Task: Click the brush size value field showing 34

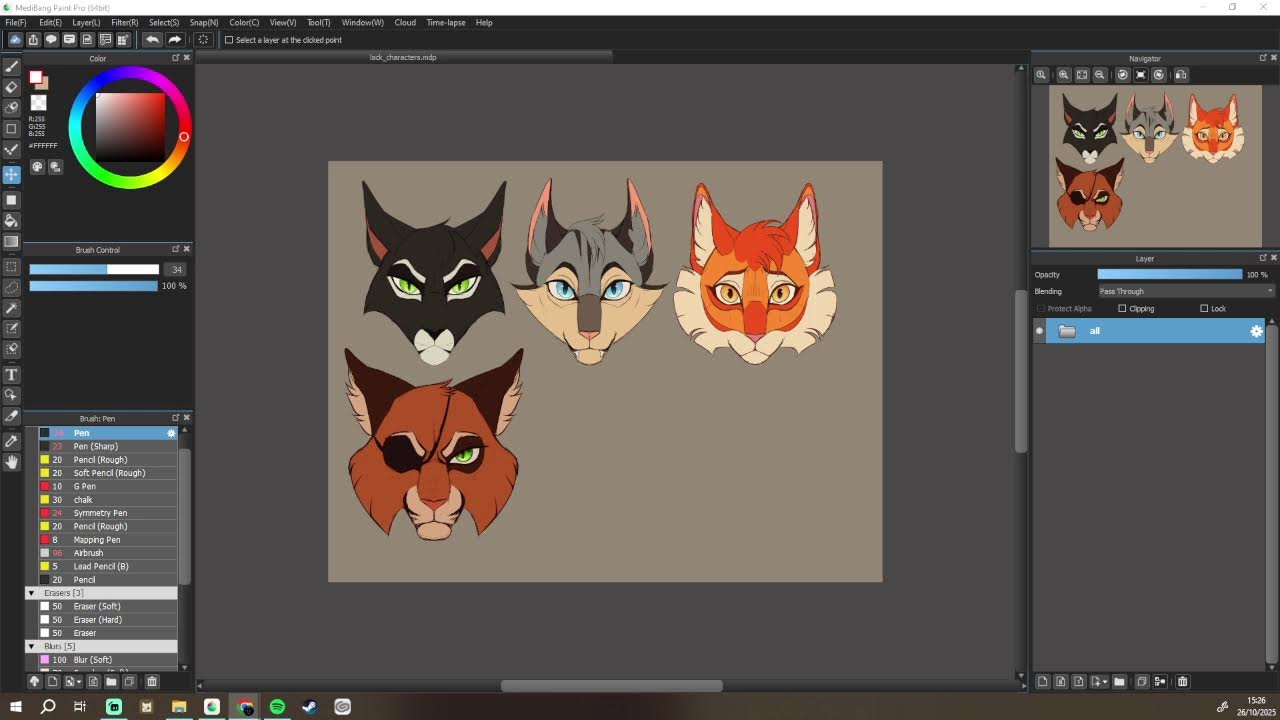Action: click(176, 269)
